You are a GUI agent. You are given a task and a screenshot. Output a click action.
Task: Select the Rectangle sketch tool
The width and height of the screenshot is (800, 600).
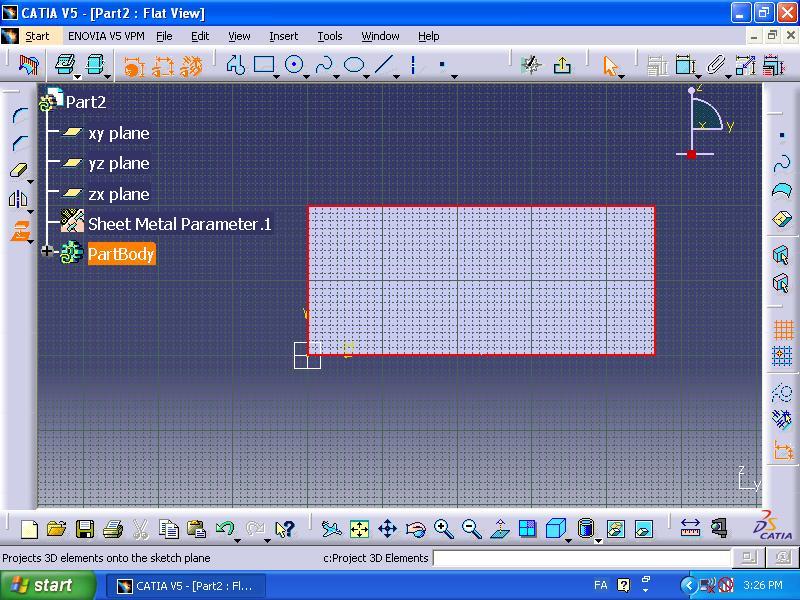click(x=264, y=63)
